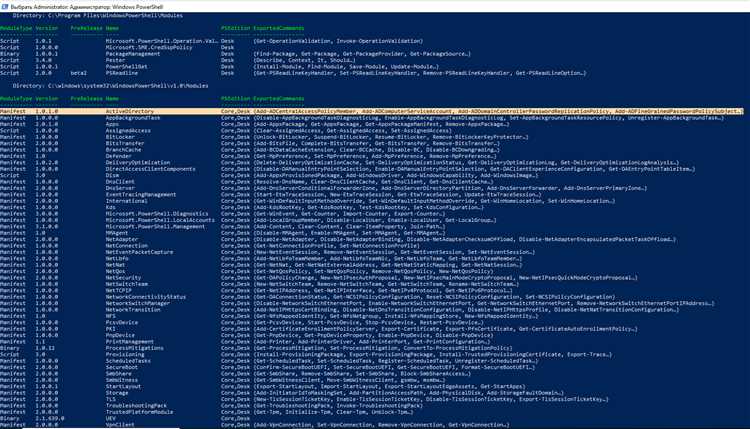Click the NetNat module name

tap(115, 265)
